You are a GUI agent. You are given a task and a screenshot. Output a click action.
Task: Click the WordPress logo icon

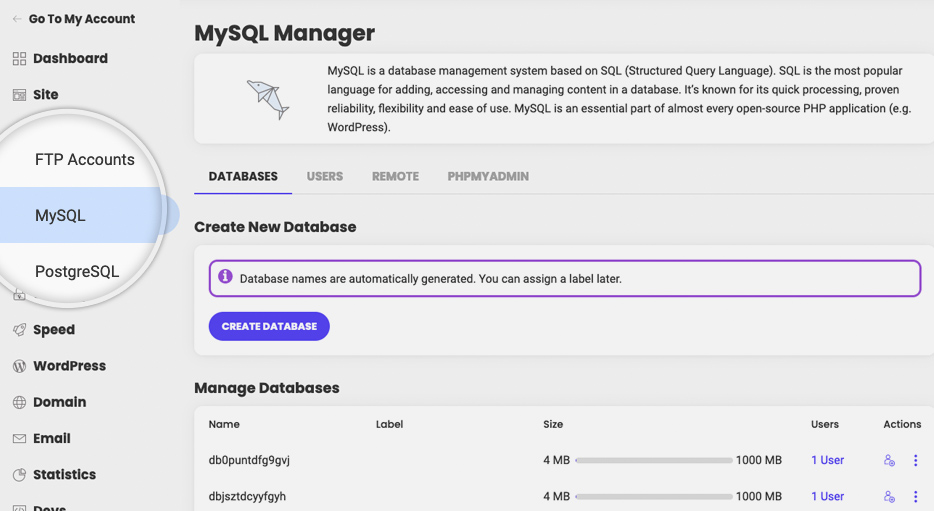click(x=19, y=366)
